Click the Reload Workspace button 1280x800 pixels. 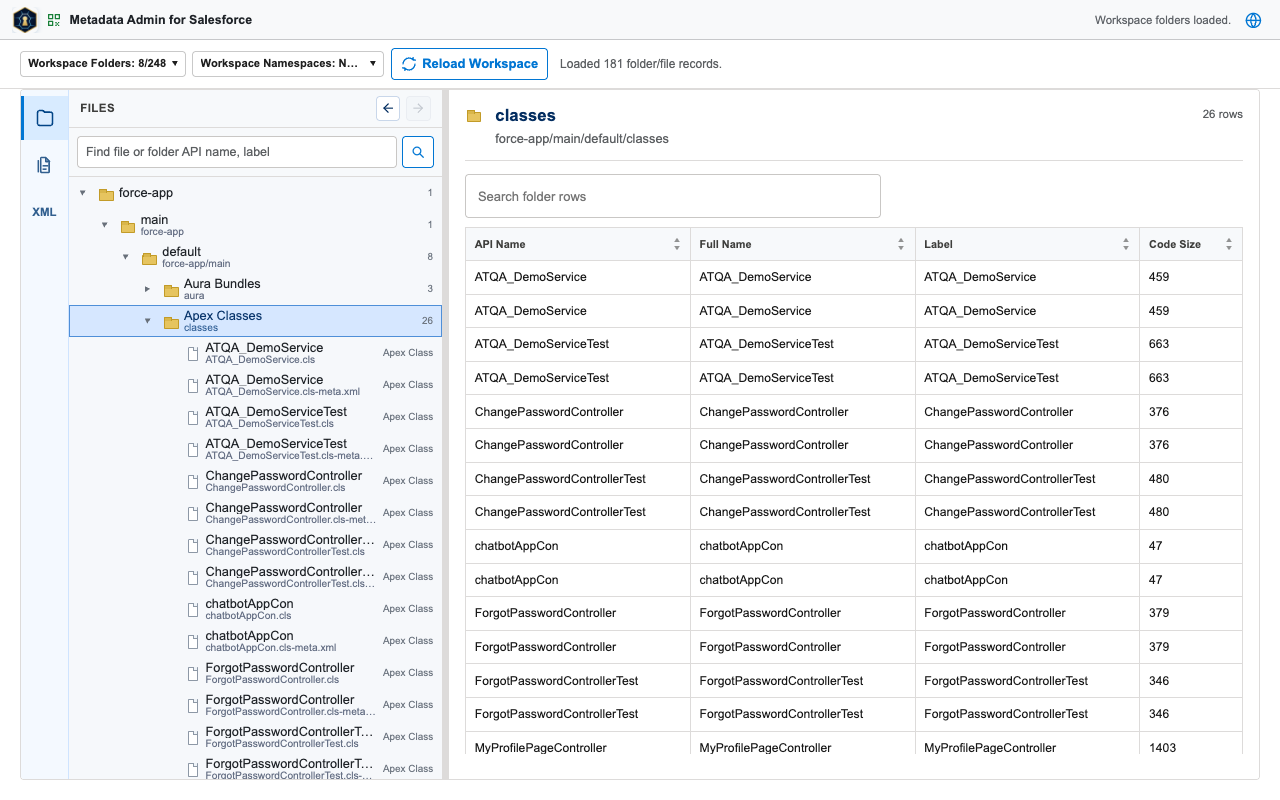point(469,63)
